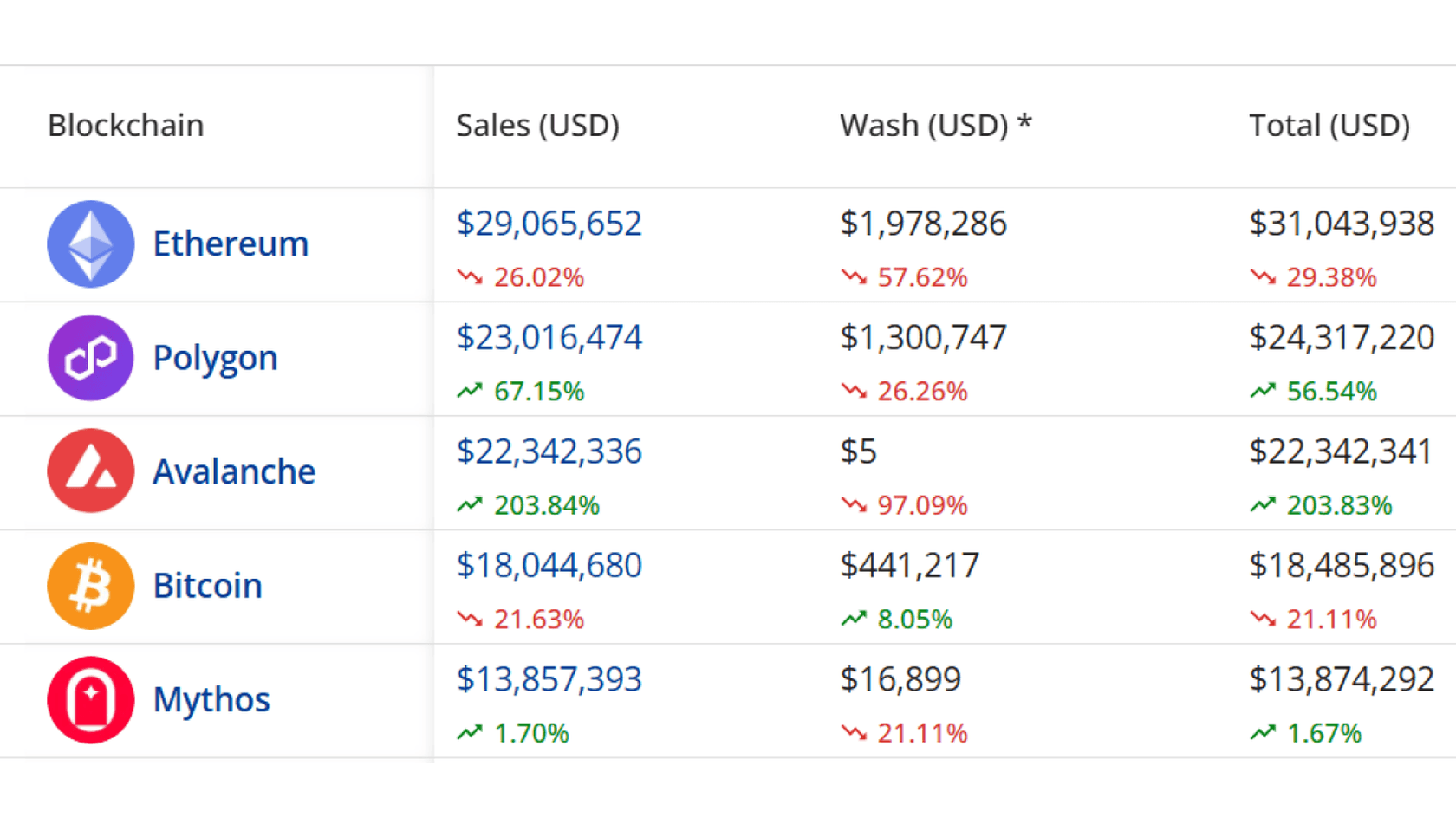Screen dimensions: 1456x818
Task: Select the 57.62% Ethereum wash change
Action: [x=922, y=277]
